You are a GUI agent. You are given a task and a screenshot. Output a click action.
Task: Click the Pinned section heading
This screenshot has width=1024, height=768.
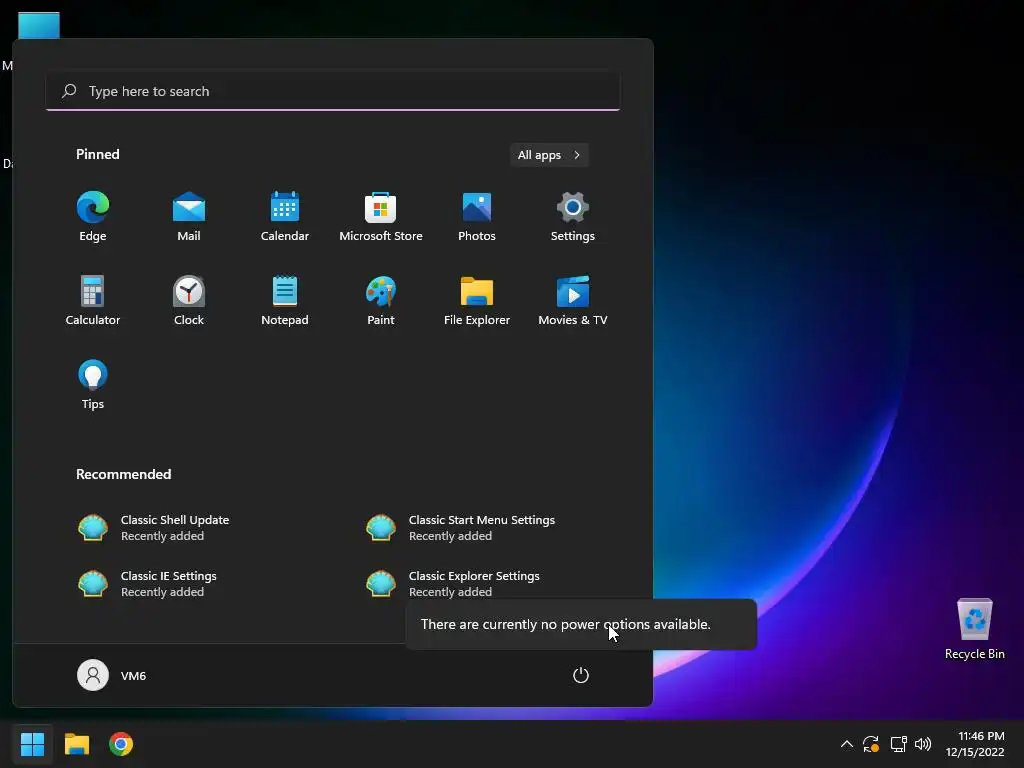98,154
